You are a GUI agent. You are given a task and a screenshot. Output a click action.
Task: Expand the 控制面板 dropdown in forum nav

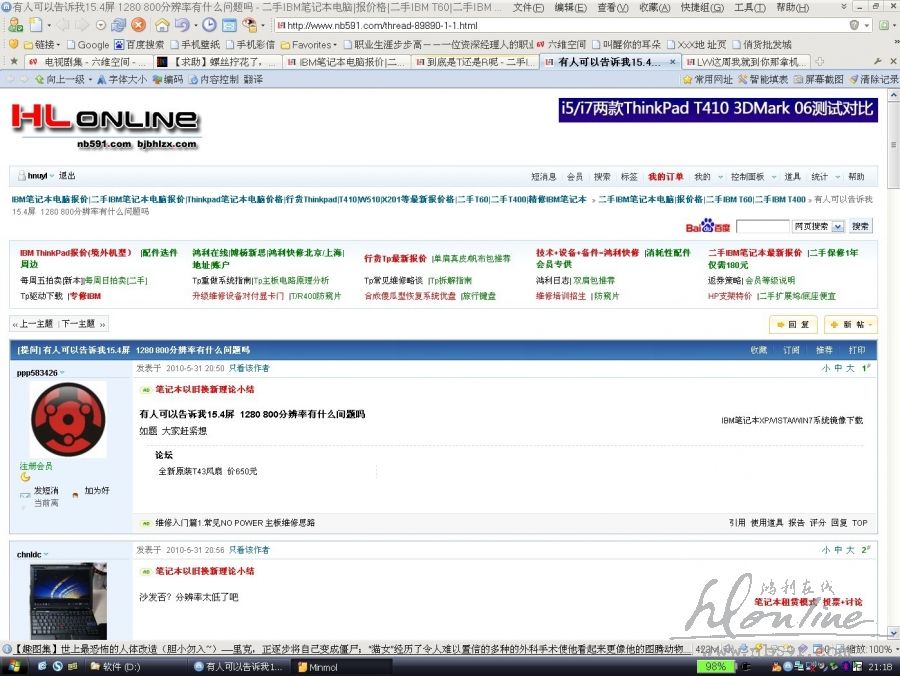tap(750, 176)
